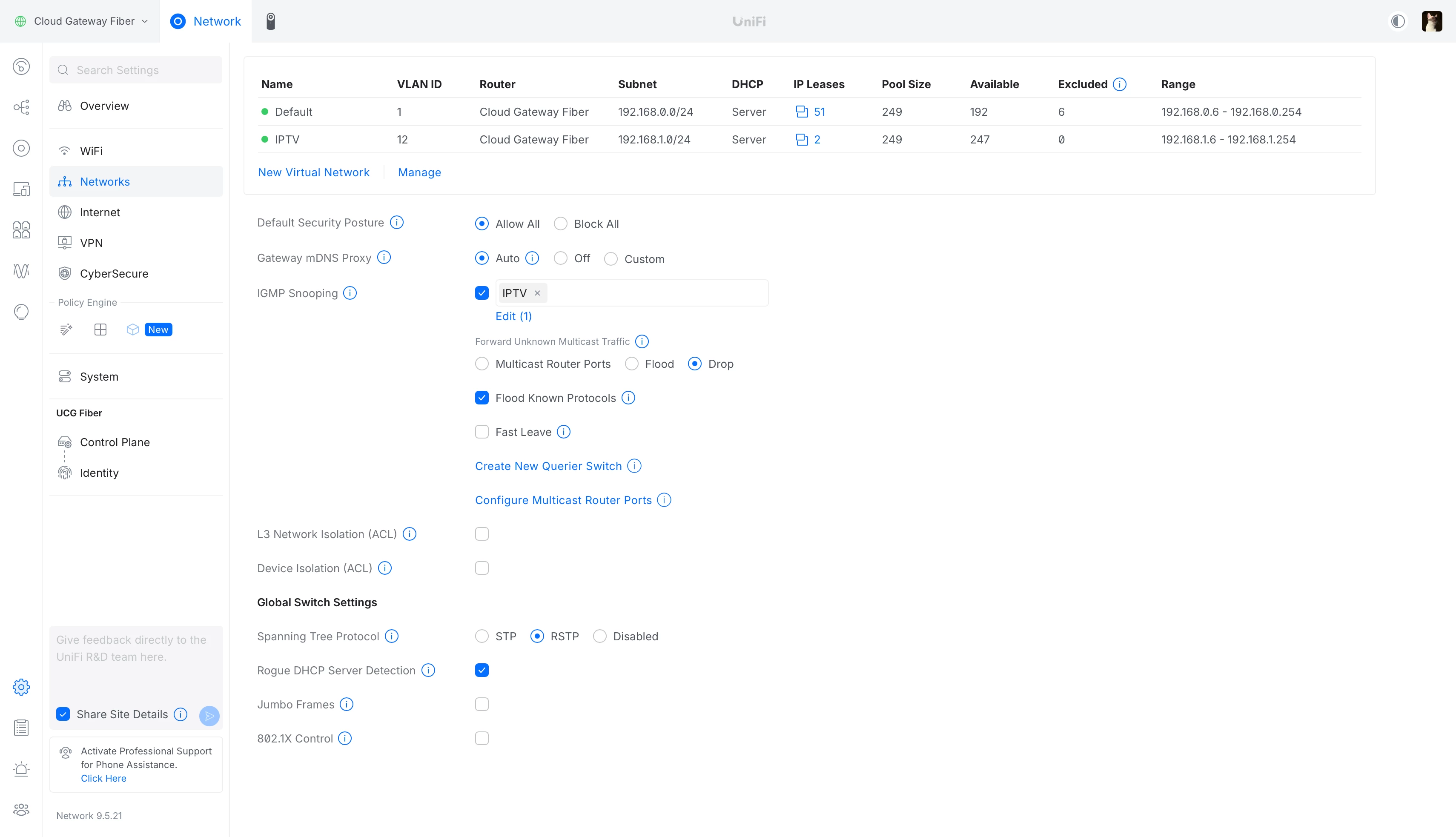Click the theme contrast toggle icon
The width and height of the screenshot is (1456, 837).
click(1398, 21)
